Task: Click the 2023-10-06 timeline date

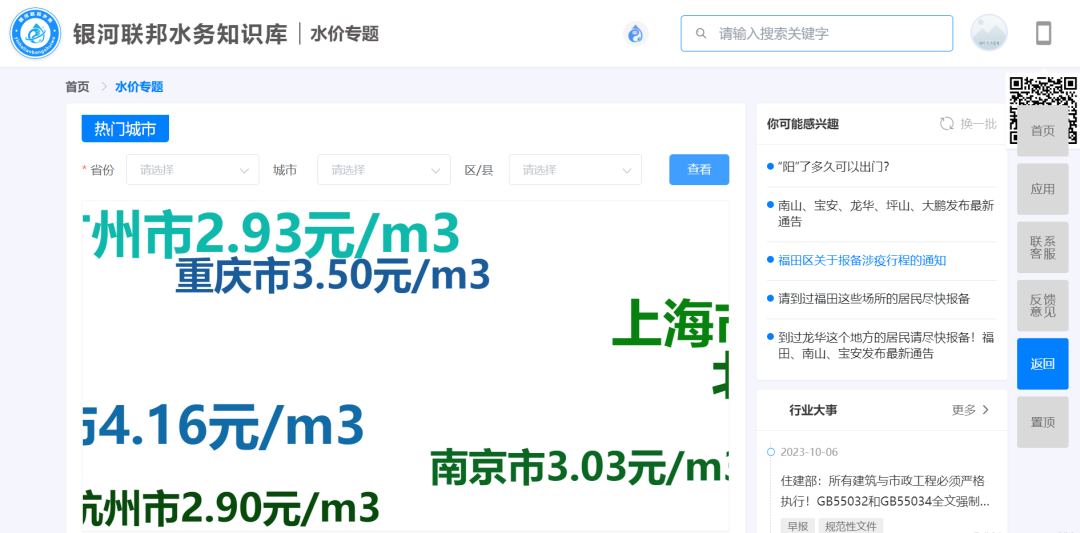Action: (809, 452)
